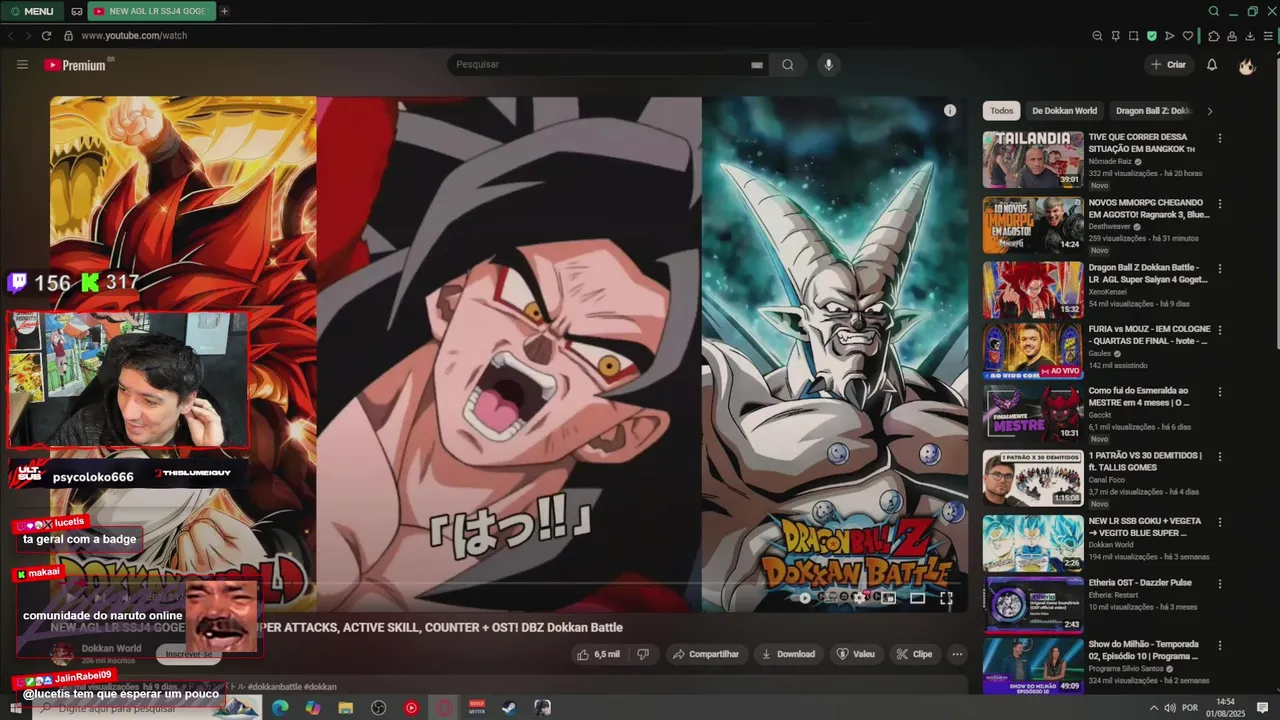1280x720 pixels.
Task: Open YouTube notifications bell
Action: click(x=1212, y=65)
